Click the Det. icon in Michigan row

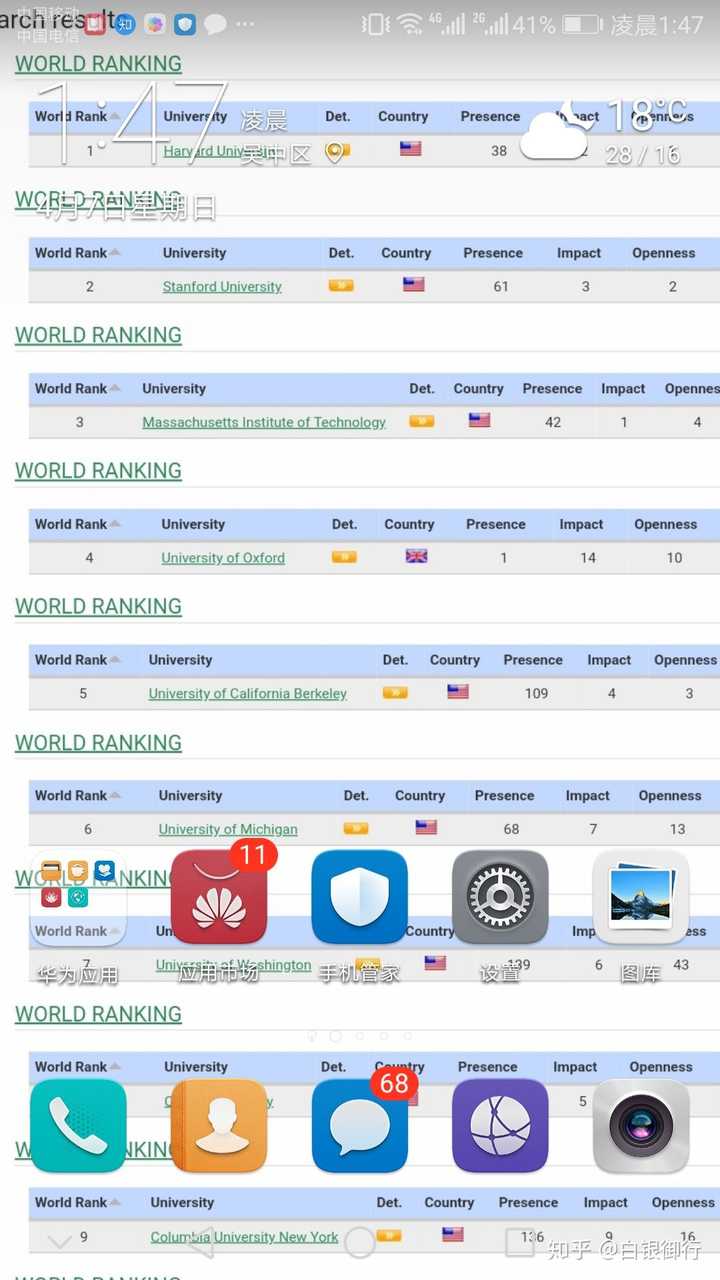coord(356,828)
